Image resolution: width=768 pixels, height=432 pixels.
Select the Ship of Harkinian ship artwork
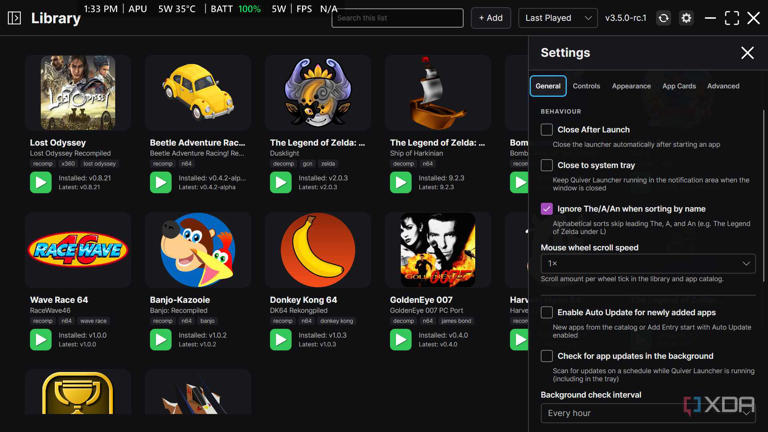tap(437, 93)
